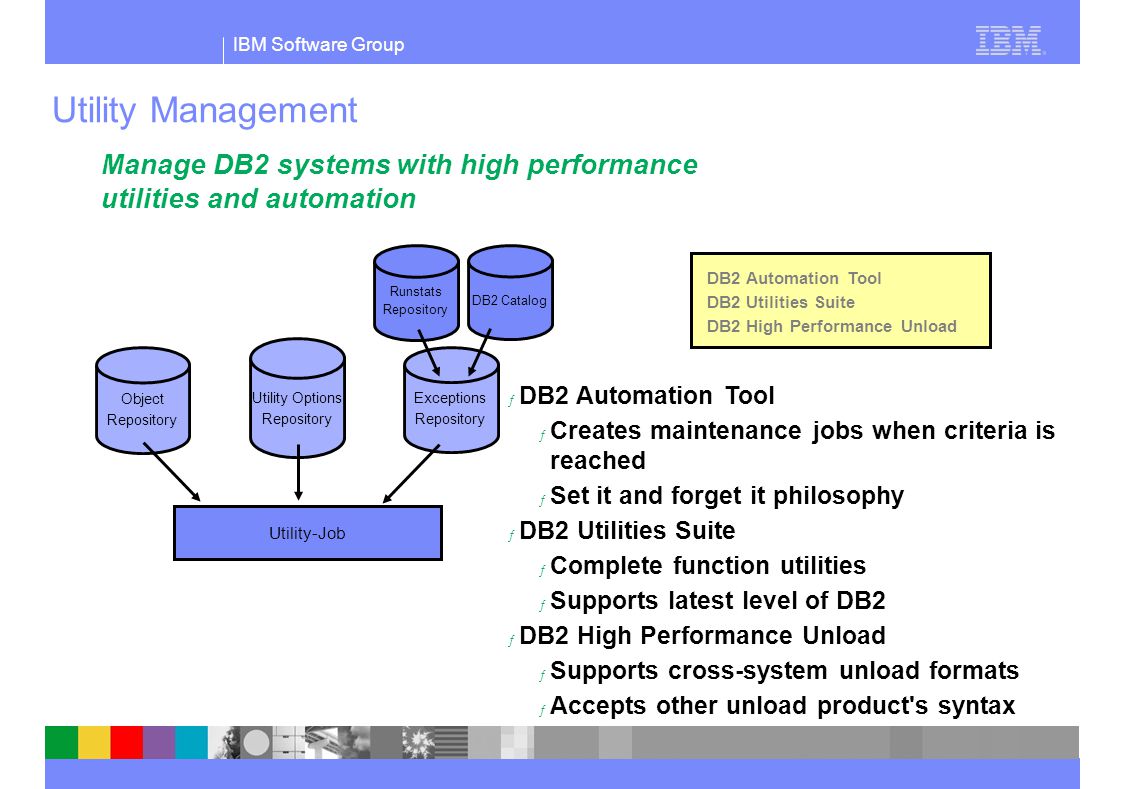Click the red square in the footer strip

tap(127, 743)
